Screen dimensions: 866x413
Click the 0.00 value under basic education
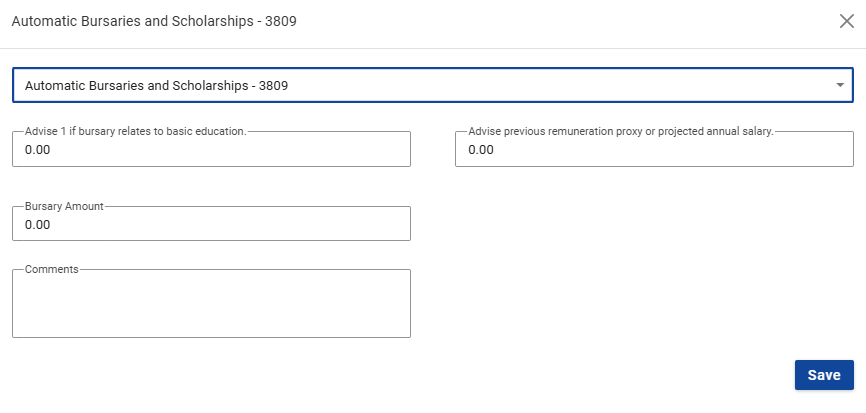tap(37, 150)
